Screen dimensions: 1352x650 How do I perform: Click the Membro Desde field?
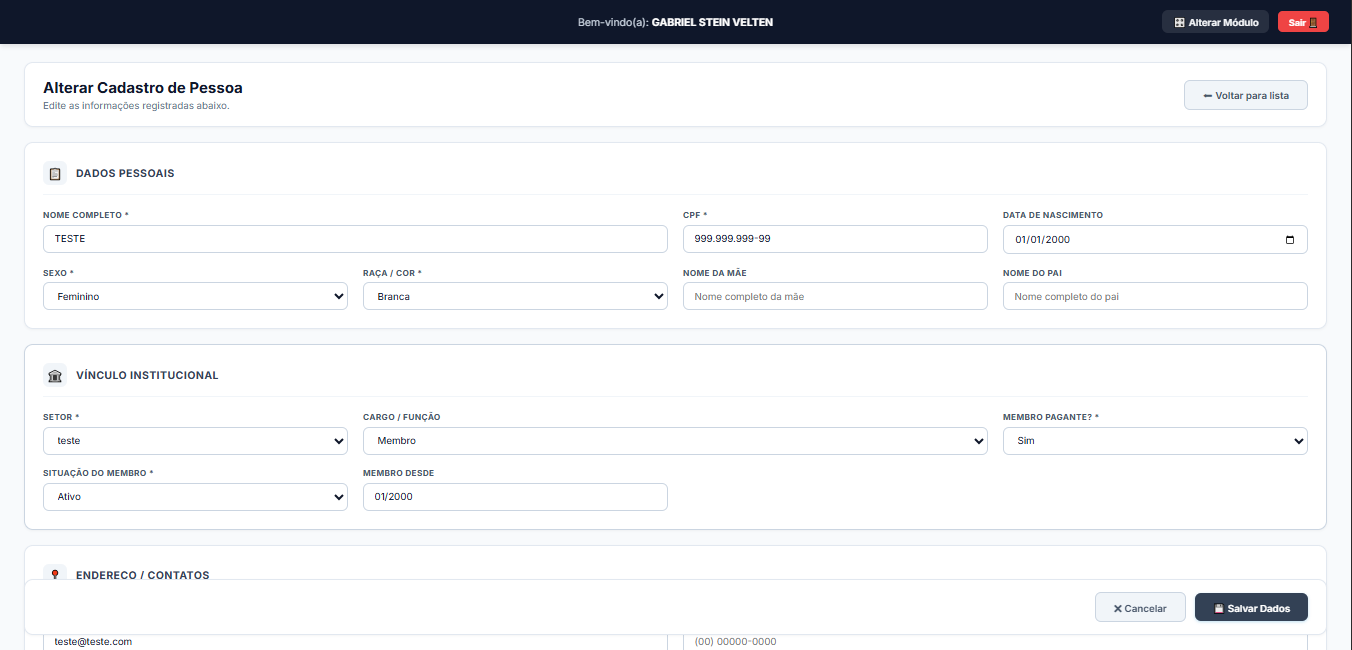click(x=515, y=497)
